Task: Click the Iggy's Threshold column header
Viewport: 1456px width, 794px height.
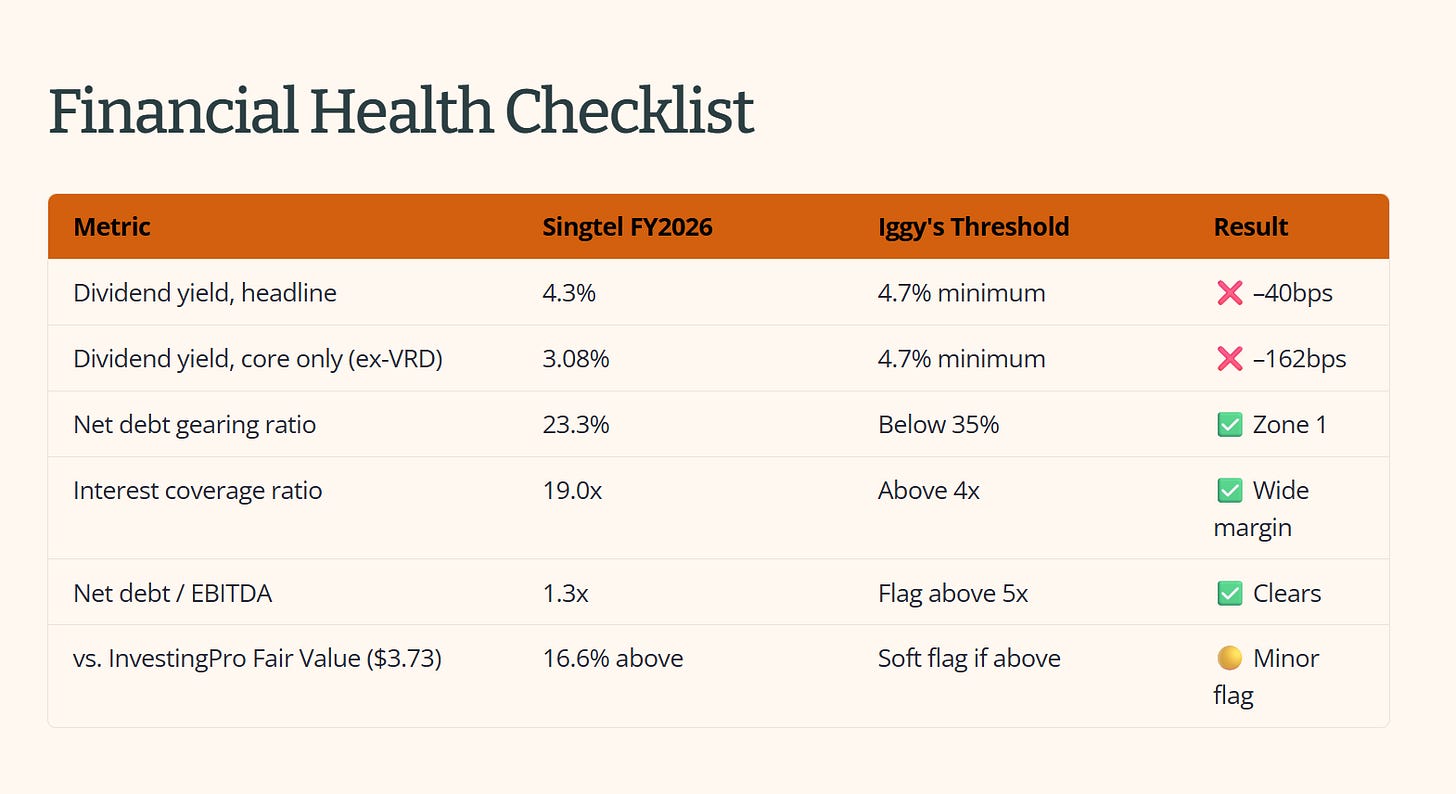Action: [973, 227]
